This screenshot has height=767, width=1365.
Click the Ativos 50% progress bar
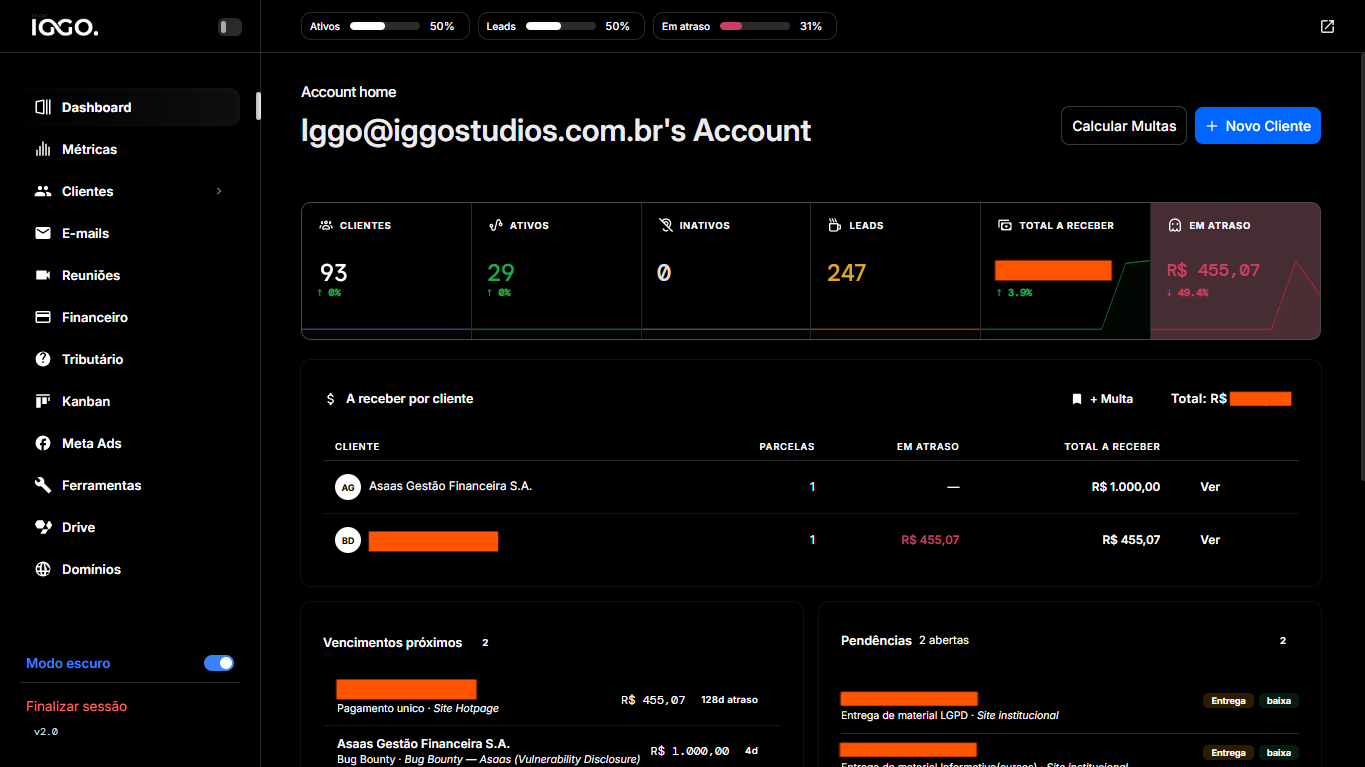pyautogui.click(x=385, y=26)
